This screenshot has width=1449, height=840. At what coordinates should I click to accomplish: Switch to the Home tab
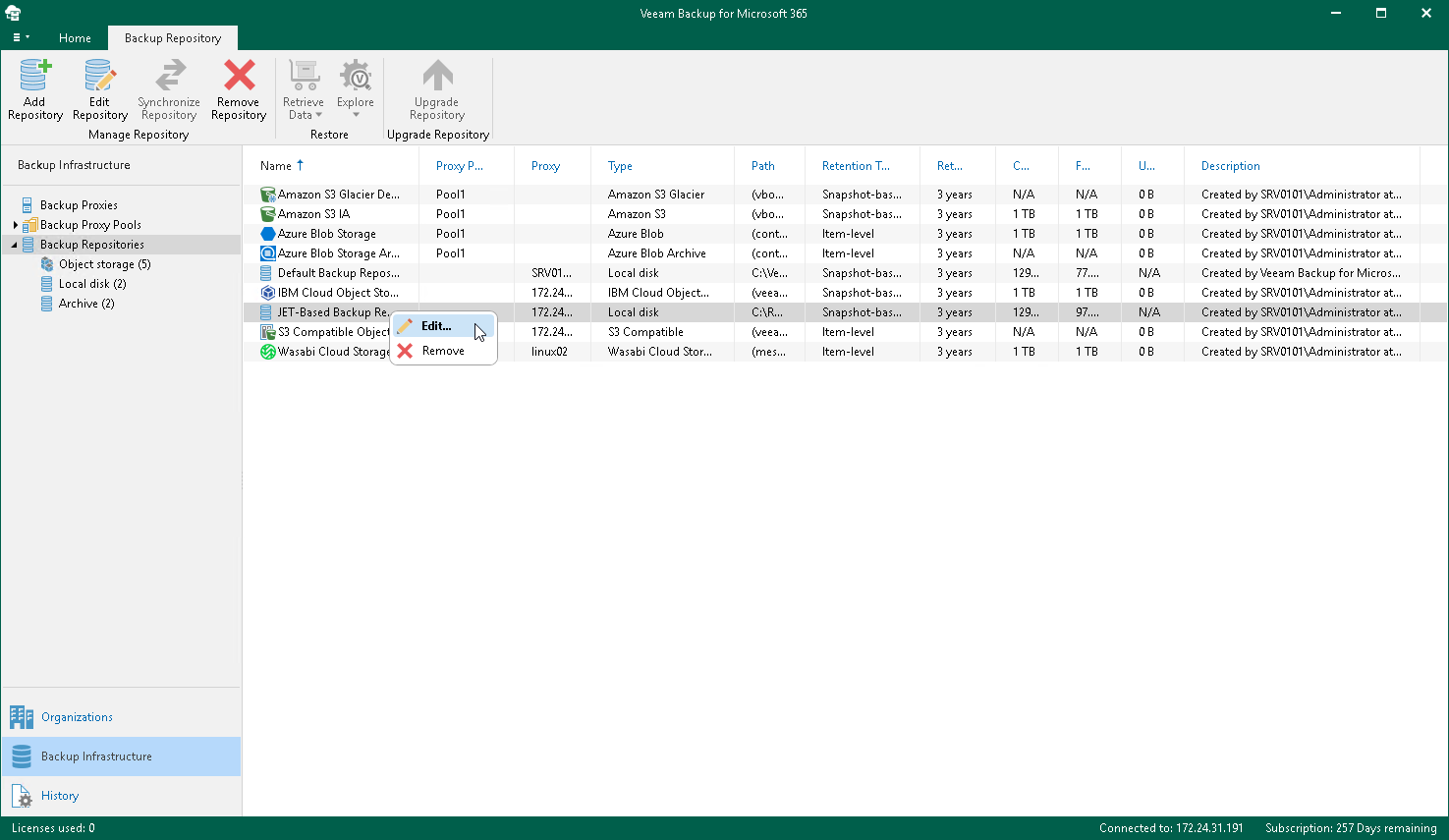(x=75, y=38)
